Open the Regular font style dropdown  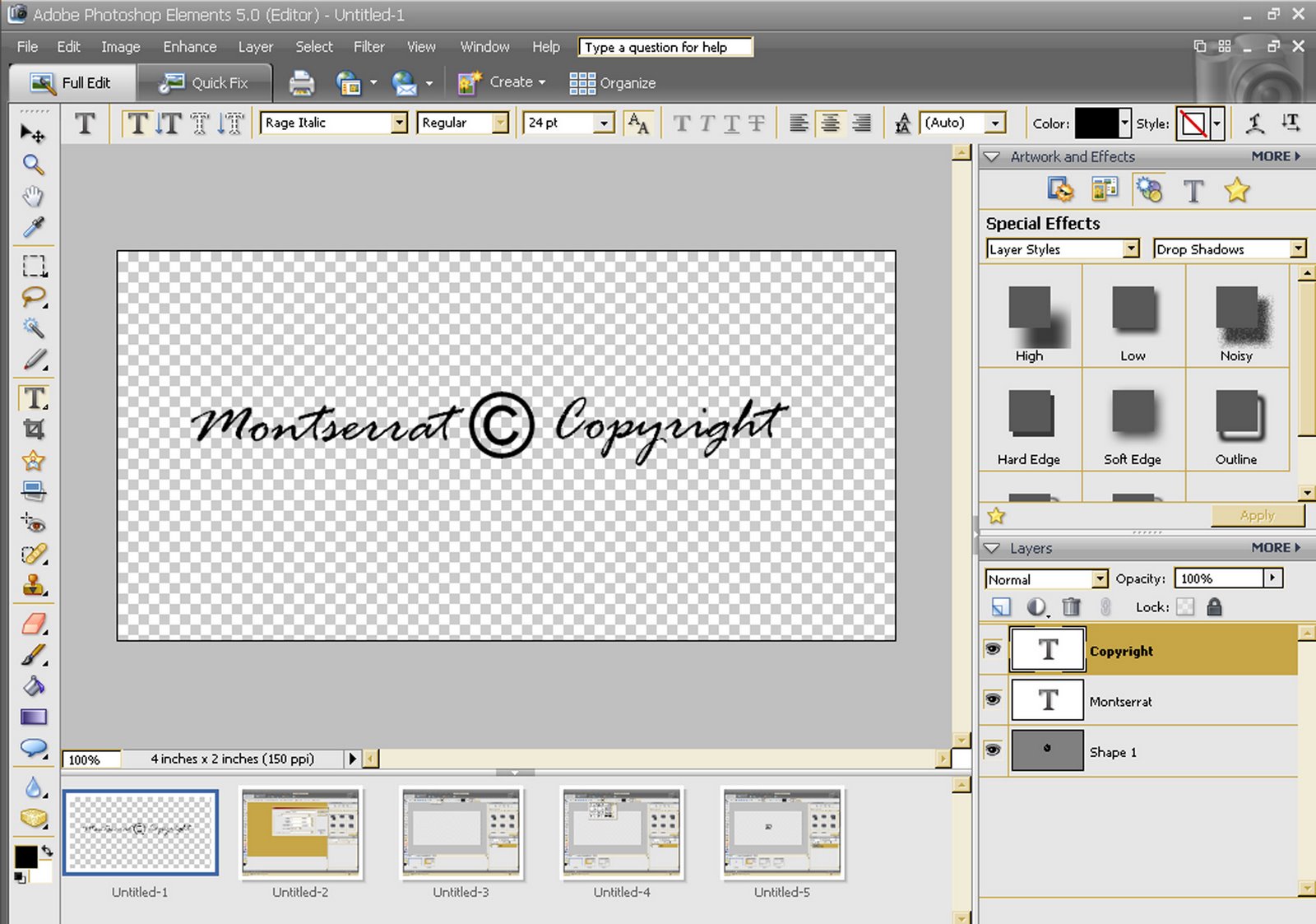pyautogui.click(x=500, y=123)
